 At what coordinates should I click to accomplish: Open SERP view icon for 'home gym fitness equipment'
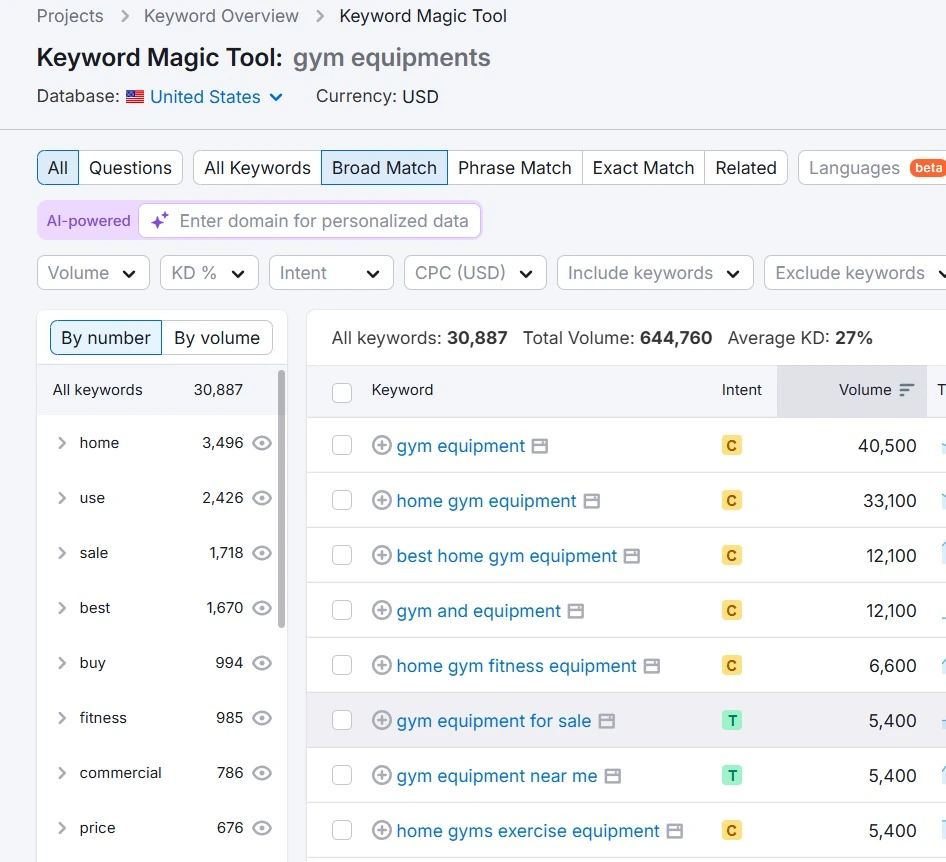[652, 666]
